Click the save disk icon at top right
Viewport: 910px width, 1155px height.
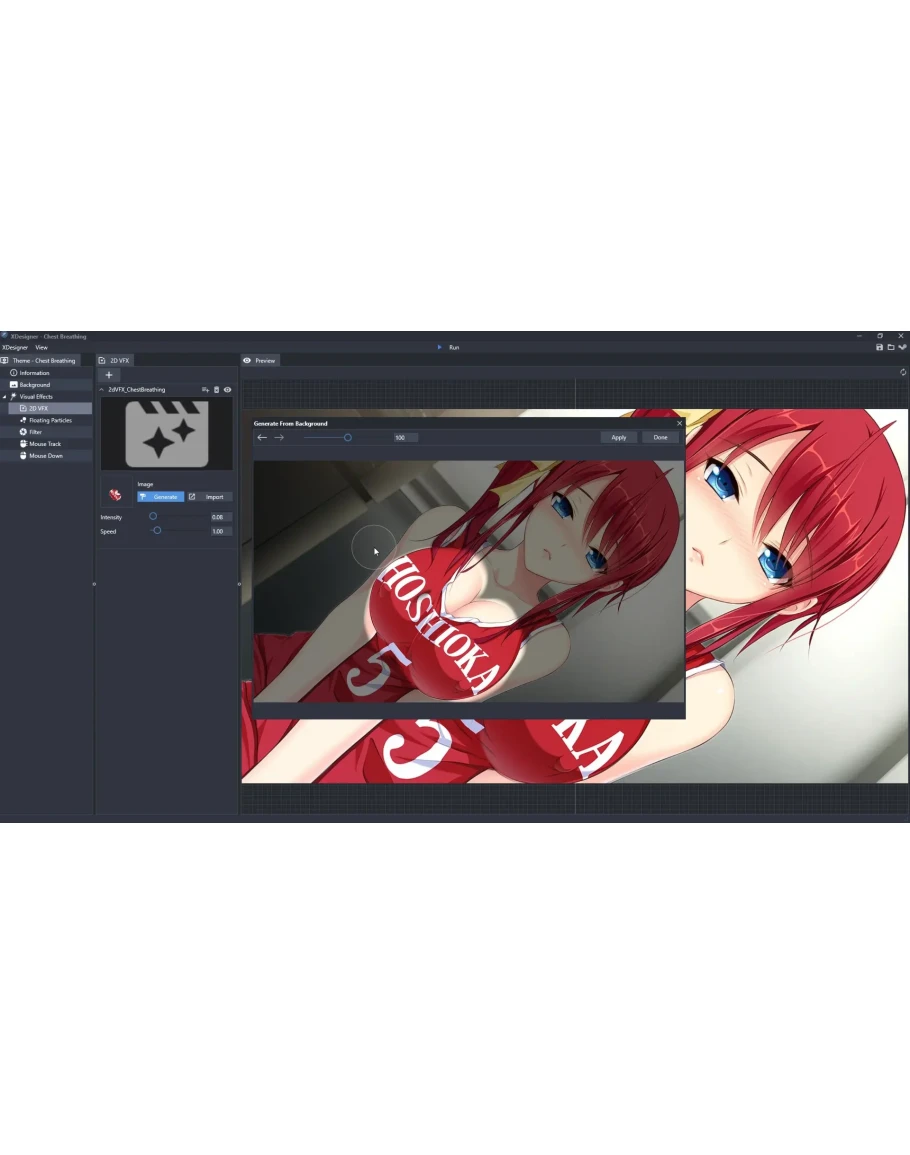[879, 347]
